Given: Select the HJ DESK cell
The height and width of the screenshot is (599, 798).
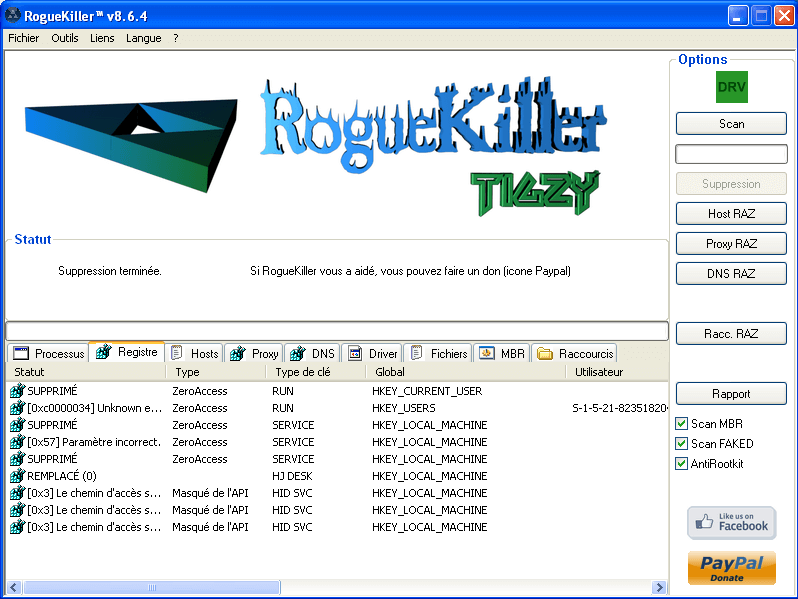Looking at the screenshot, I should tap(292, 476).
